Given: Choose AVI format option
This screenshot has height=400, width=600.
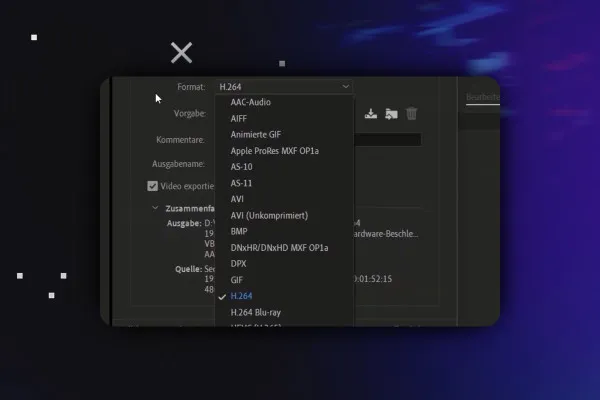Looking at the screenshot, I should (x=237, y=199).
